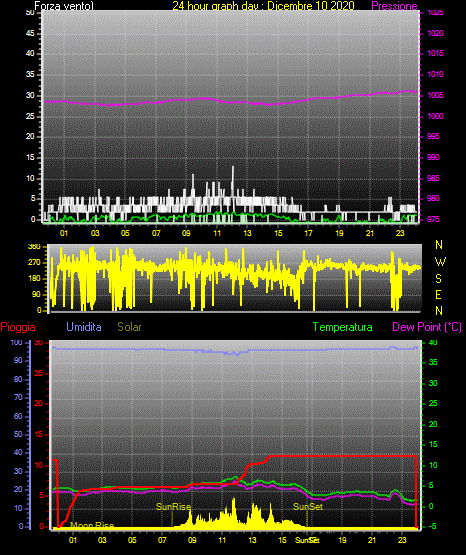The width and height of the screenshot is (466, 555).
Task: Click hour 23 under the rain-temperature graph
Action: tap(402, 540)
